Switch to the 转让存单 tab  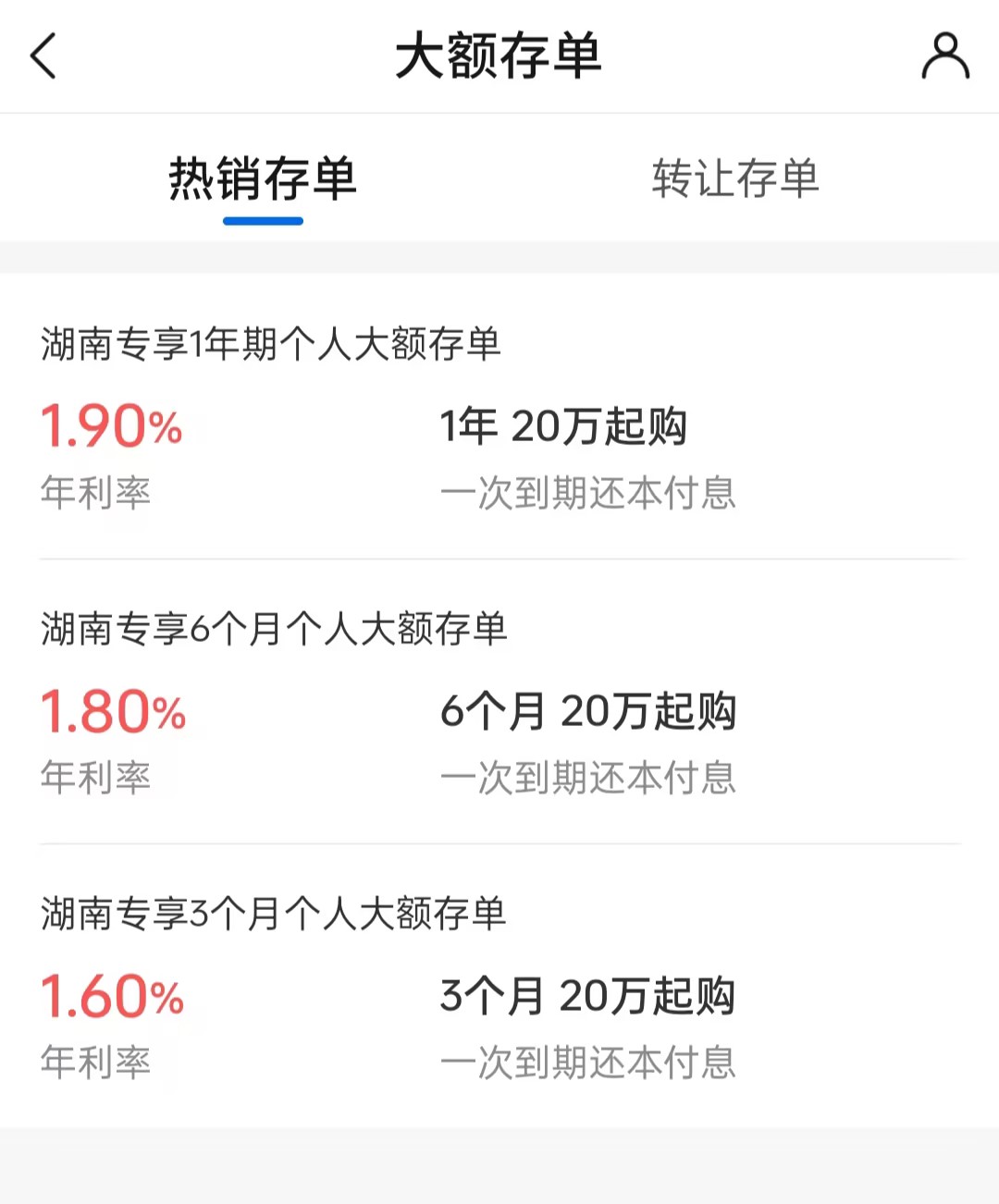point(735,178)
